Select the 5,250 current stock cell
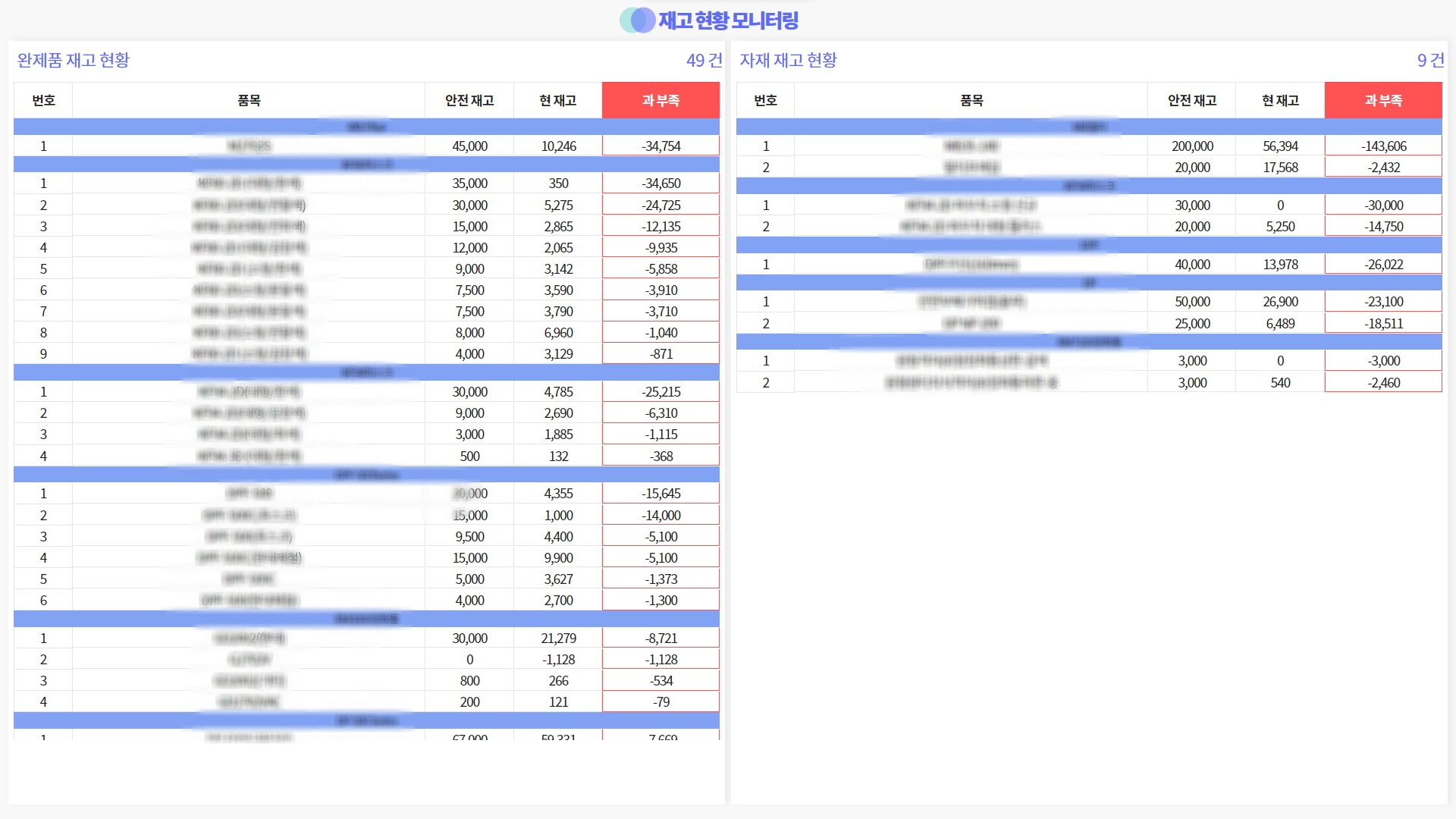The width and height of the screenshot is (1456, 819). click(1280, 226)
